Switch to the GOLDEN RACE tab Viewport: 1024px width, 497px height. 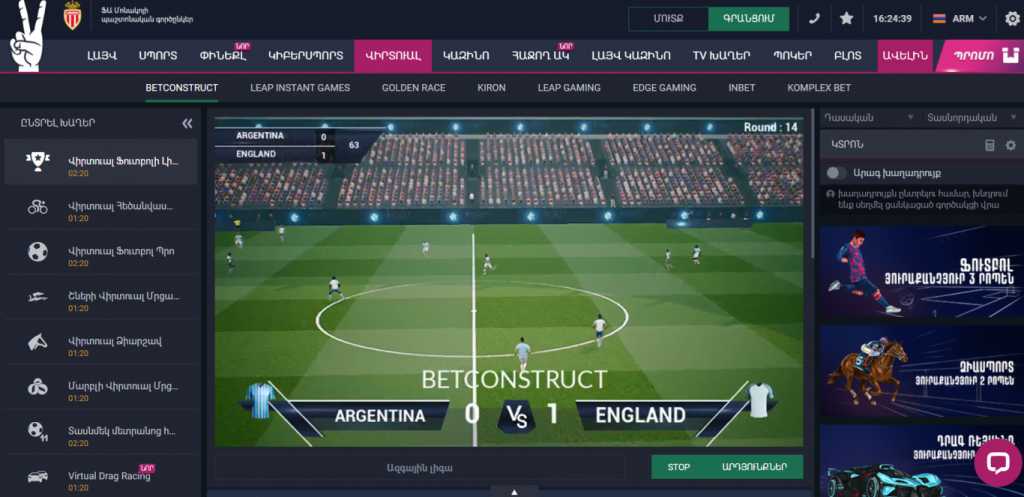413,88
